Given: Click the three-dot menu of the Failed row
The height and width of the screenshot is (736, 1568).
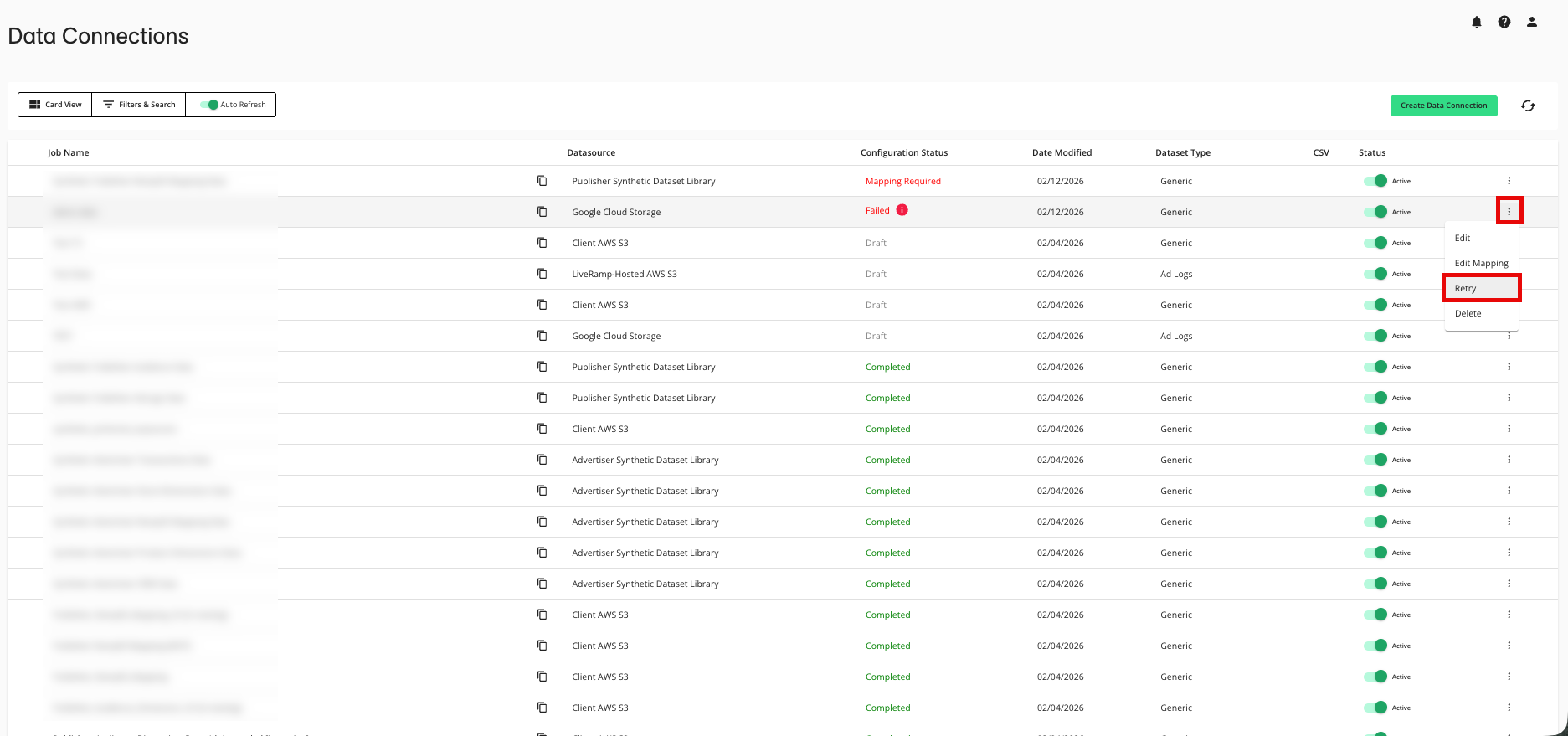Looking at the screenshot, I should click(x=1509, y=212).
